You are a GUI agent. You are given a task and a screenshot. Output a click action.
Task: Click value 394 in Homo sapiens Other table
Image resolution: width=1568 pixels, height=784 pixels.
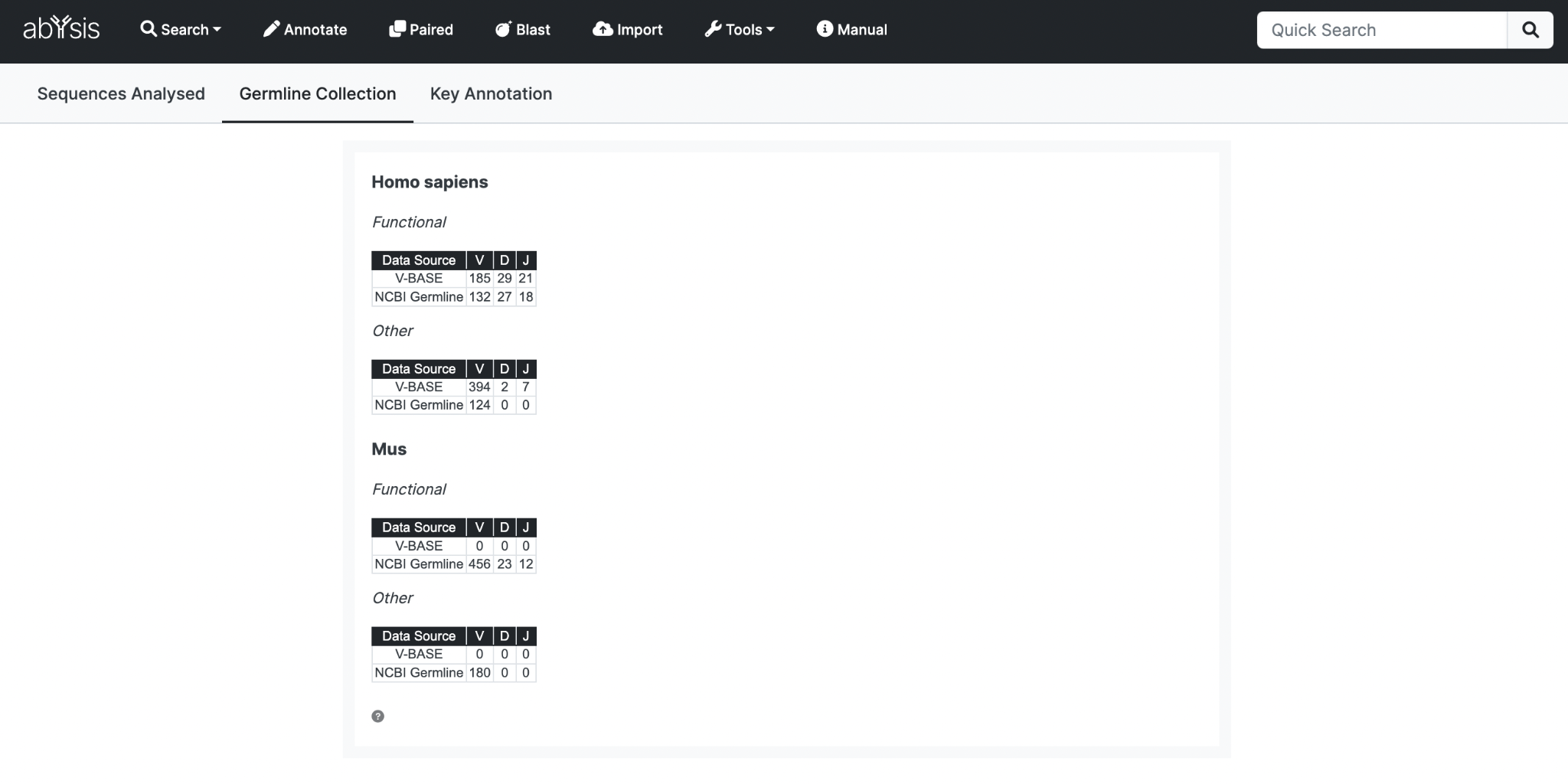(x=479, y=387)
